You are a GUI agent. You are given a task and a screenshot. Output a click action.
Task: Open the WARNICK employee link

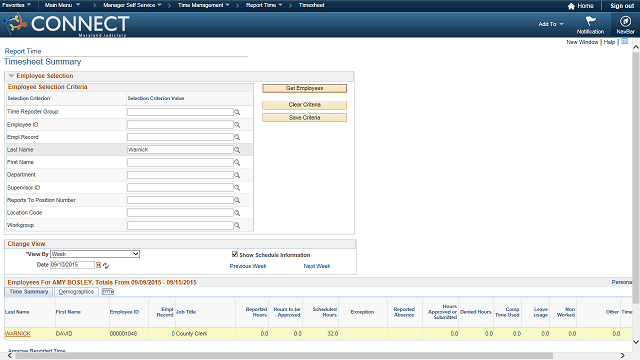click(x=18, y=333)
